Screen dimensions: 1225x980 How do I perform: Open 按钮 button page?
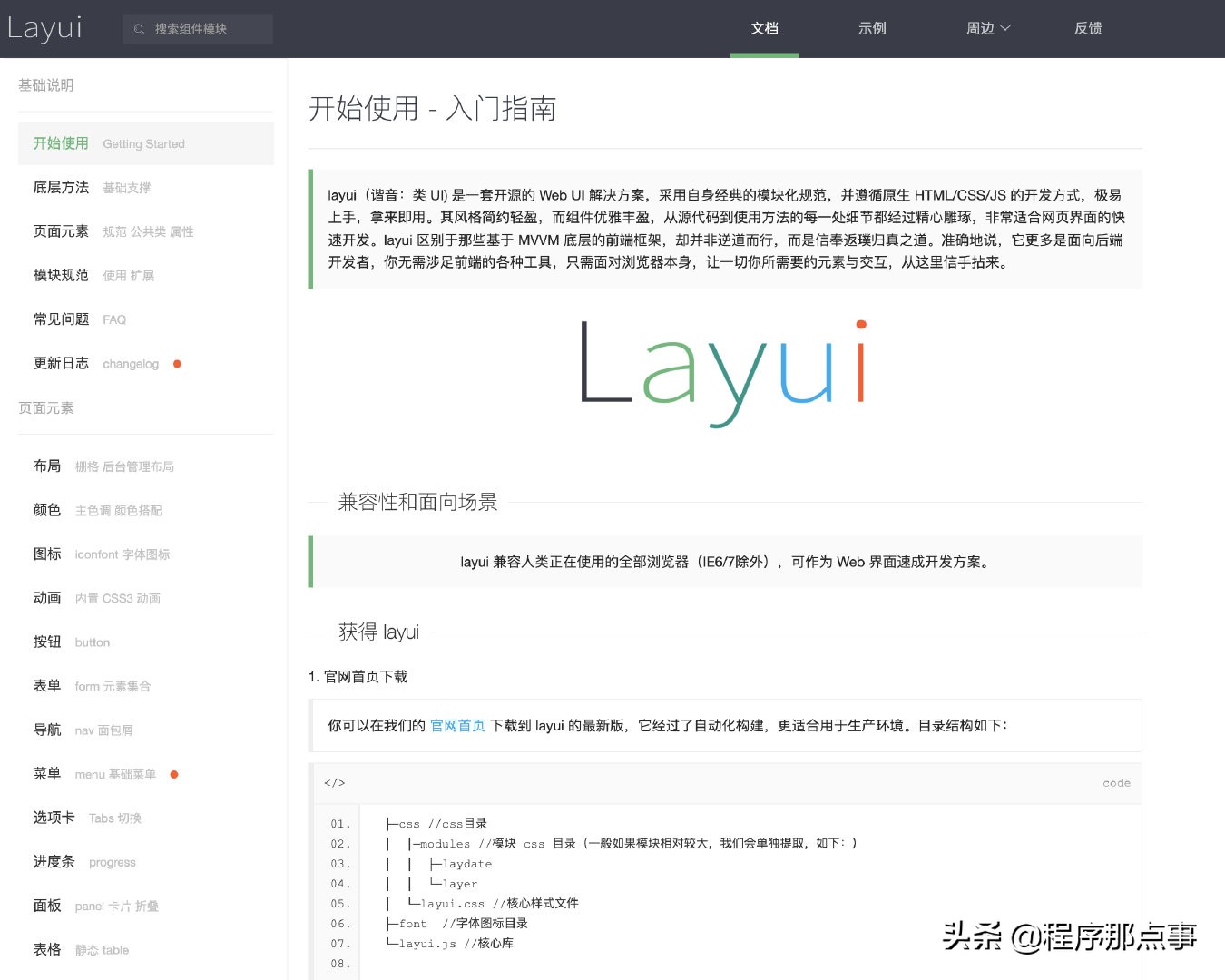pyautogui.click(x=145, y=642)
